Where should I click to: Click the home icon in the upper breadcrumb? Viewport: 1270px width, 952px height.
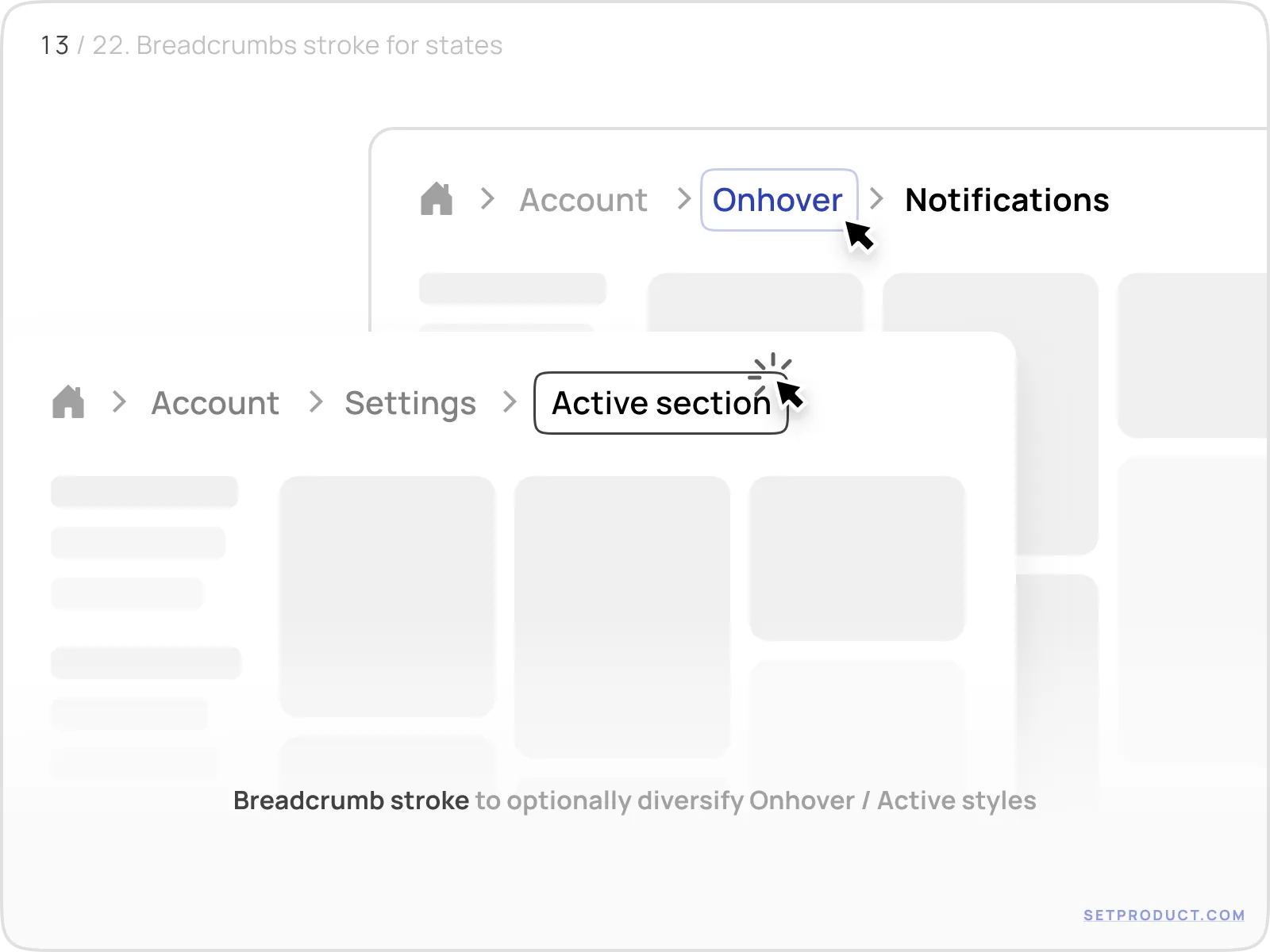[437, 199]
